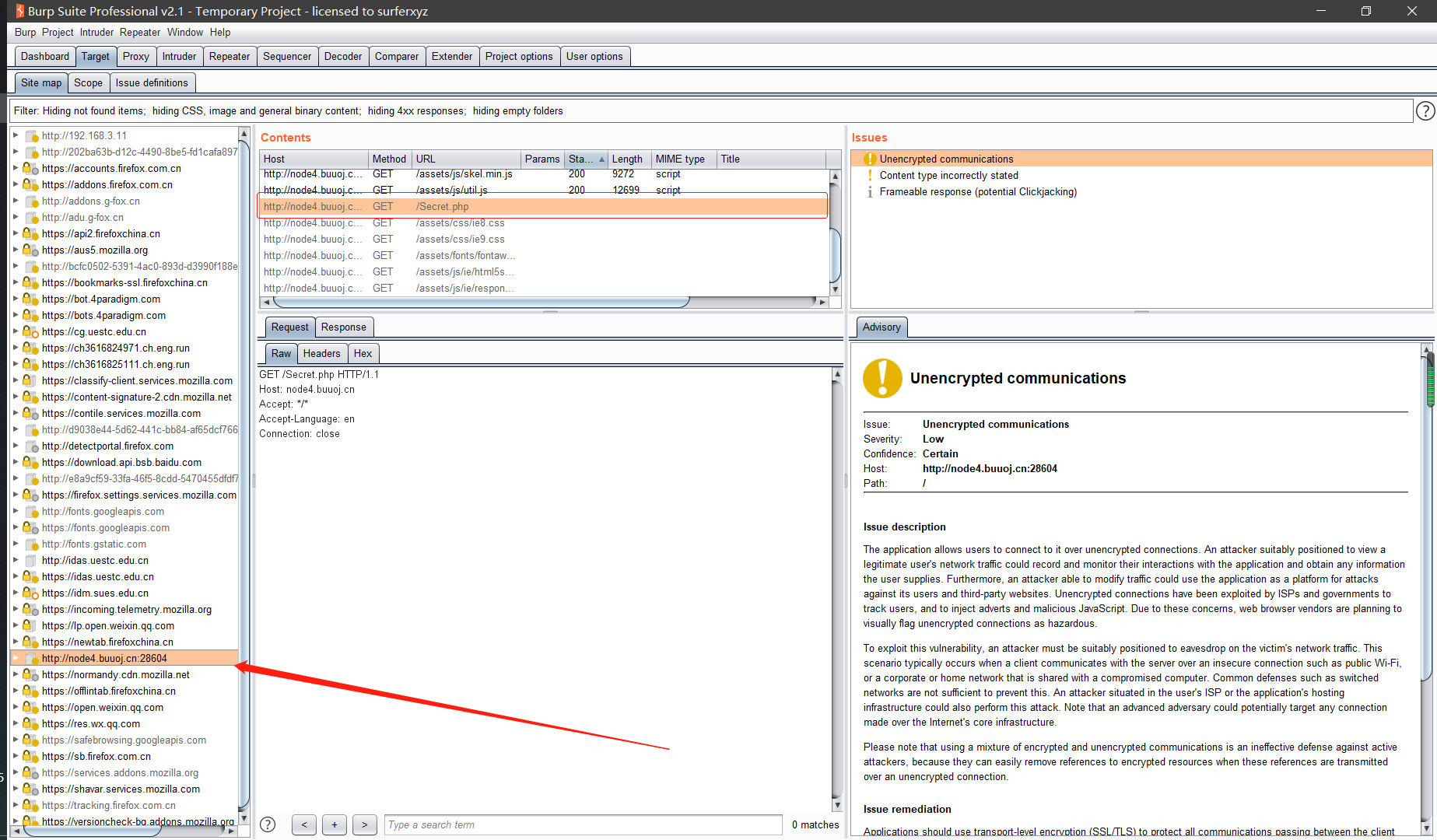This screenshot has height=840, width=1437.
Task: Expand the https://cg.uestc.edu.cn tree node
Action: pos(16,331)
